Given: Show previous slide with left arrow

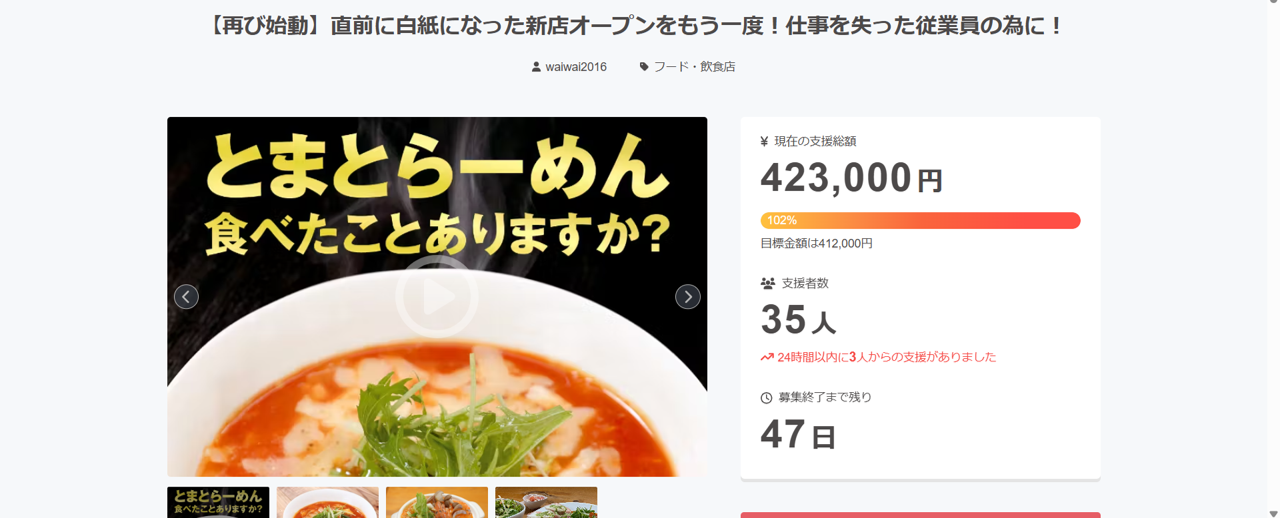Looking at the screenshot, I should (x=186, y=297).
